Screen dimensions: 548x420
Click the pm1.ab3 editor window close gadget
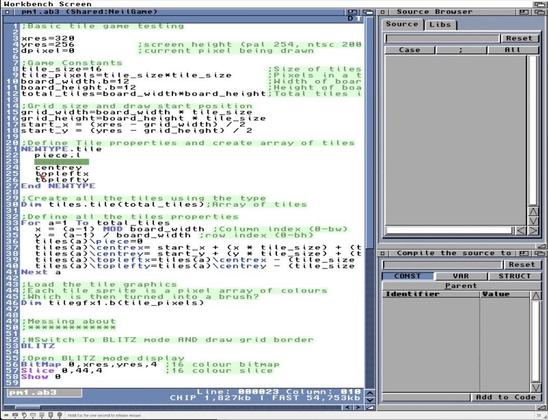(8, 12)
